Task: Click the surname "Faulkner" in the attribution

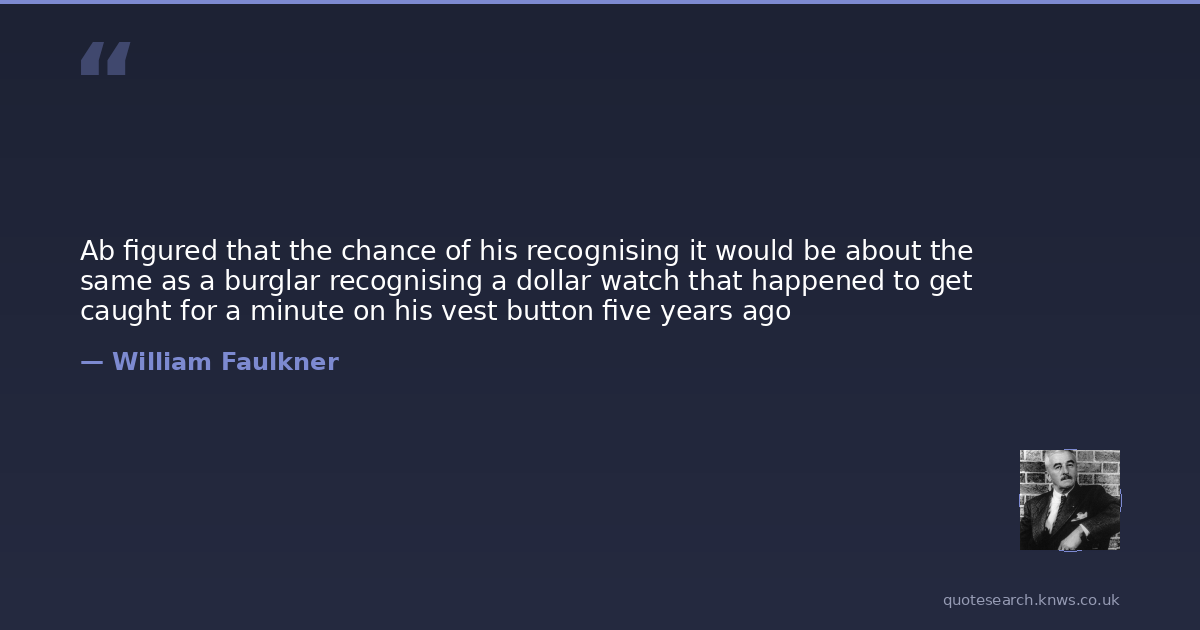Action: click(x=280, y=363)
